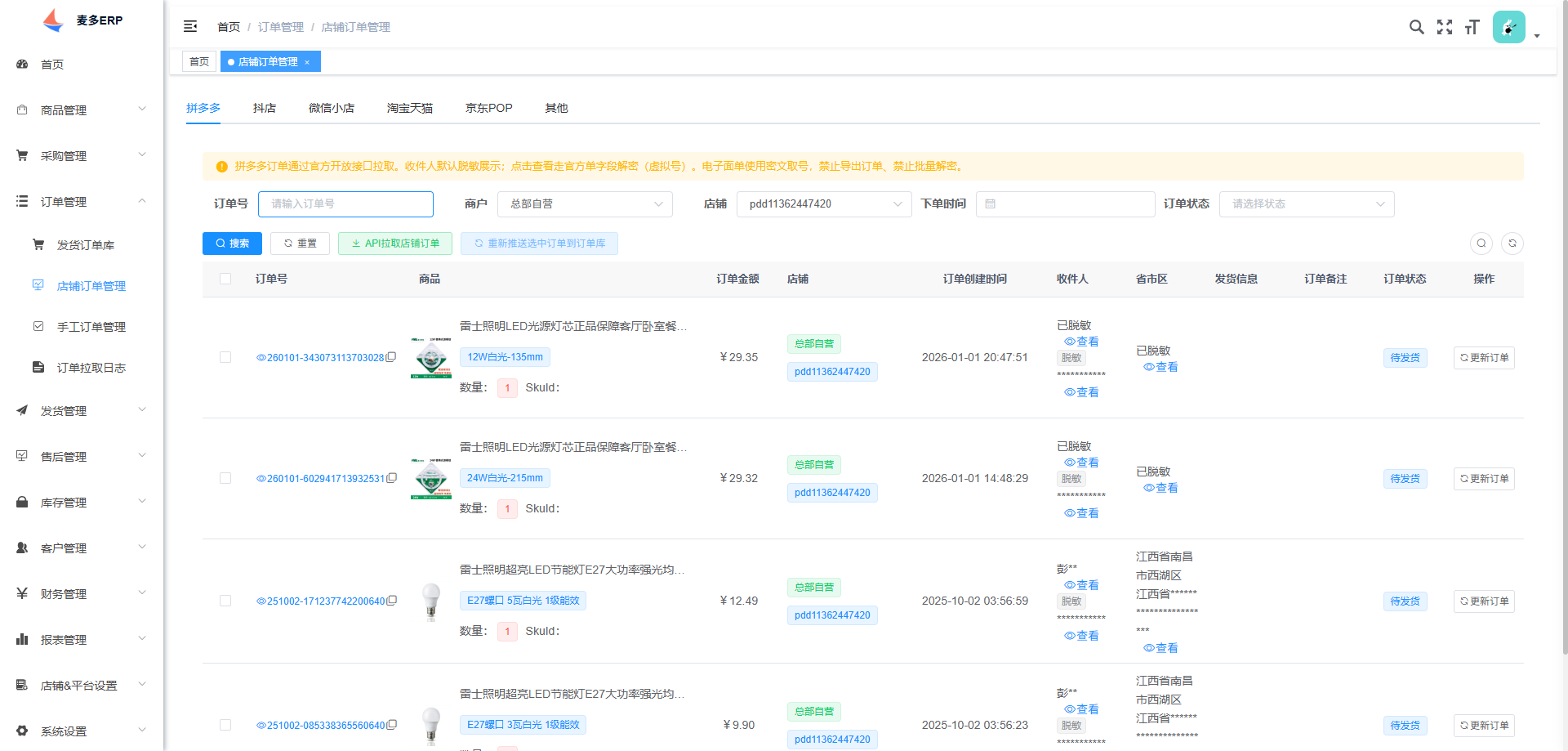Open the 商户 dropdown showing 总部自营
The width and height of the screenshot is (1568, 751).
(x=585, y=204)
